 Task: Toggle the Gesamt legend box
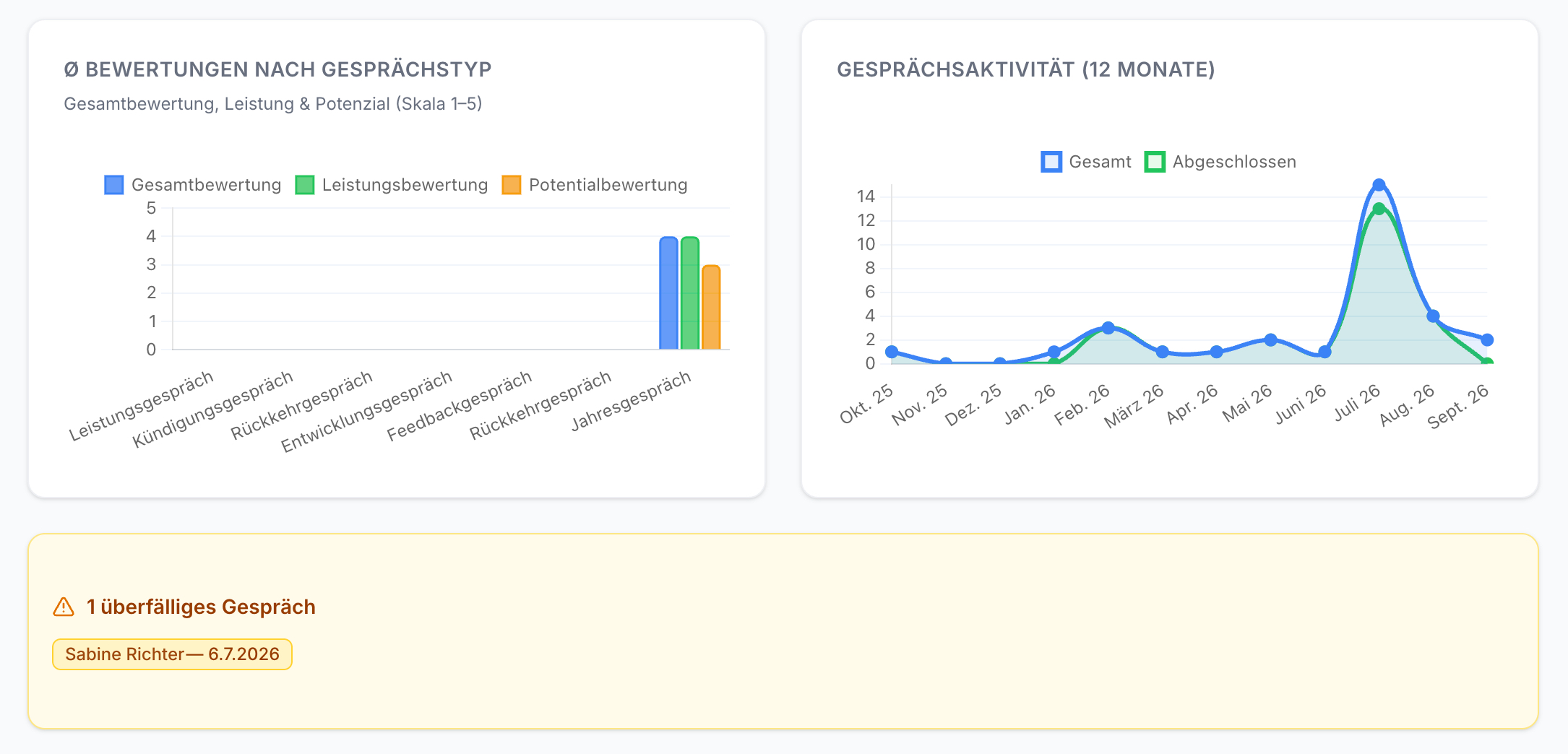1051,162
